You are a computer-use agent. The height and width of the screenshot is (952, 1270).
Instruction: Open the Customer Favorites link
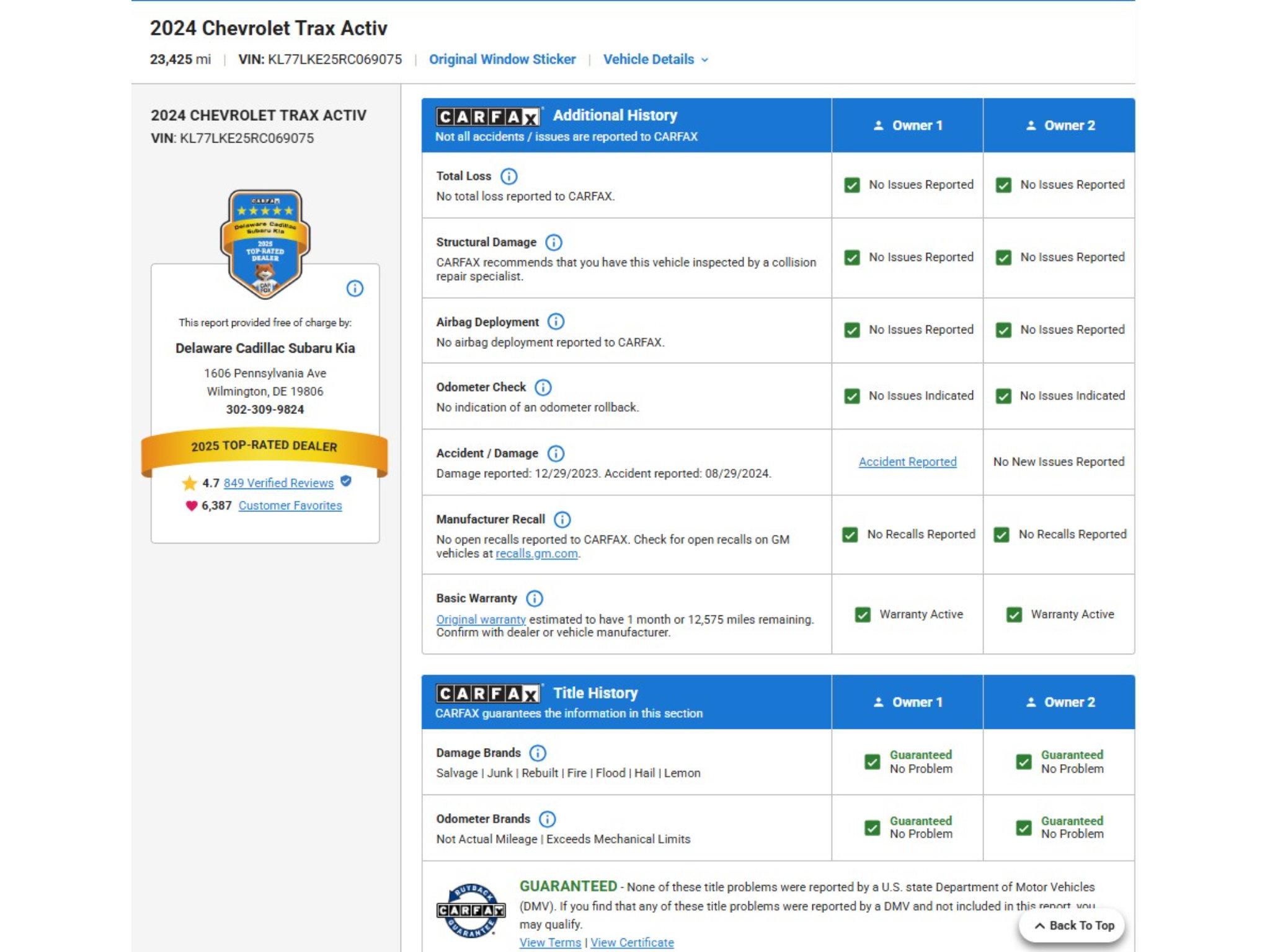(290, 506)
